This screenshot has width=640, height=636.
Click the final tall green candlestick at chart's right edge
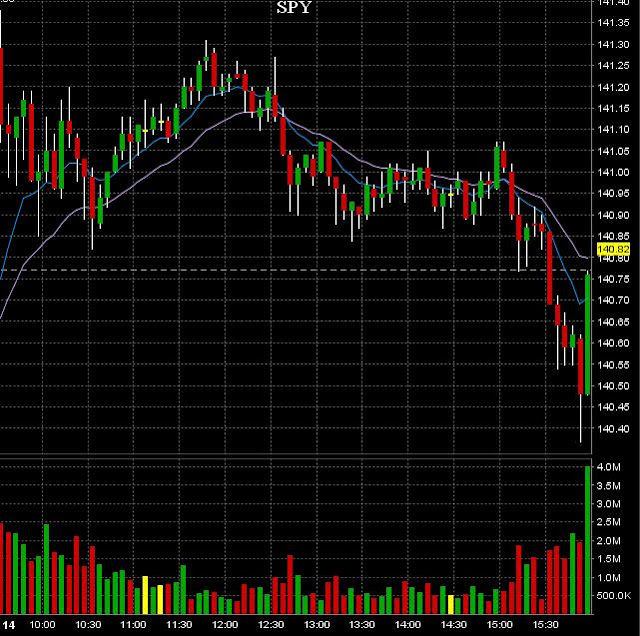coord(588,333)
